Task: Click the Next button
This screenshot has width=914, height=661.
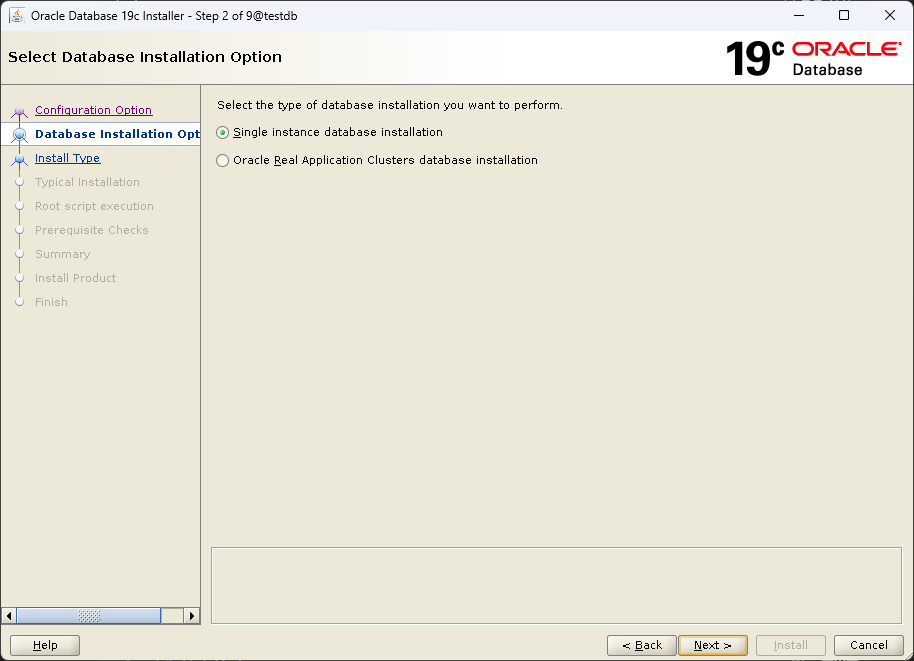Action: 713,645
